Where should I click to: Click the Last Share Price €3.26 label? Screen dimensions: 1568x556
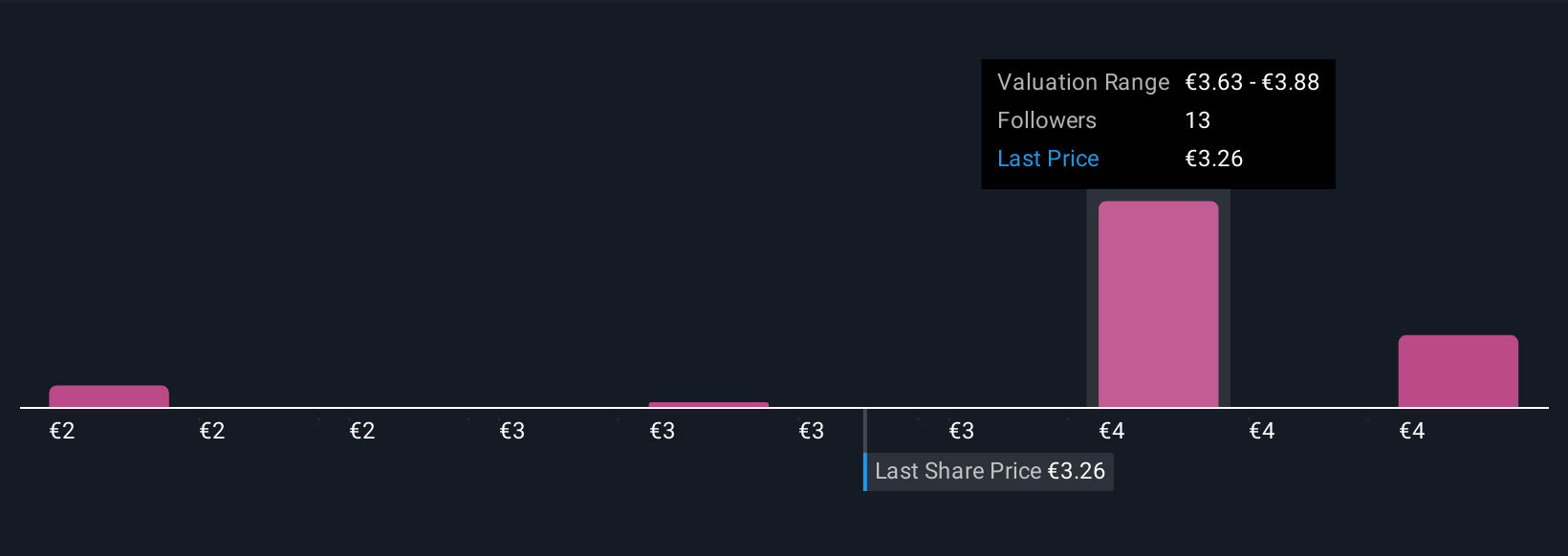pyautogui.click(x=990, y=472)
